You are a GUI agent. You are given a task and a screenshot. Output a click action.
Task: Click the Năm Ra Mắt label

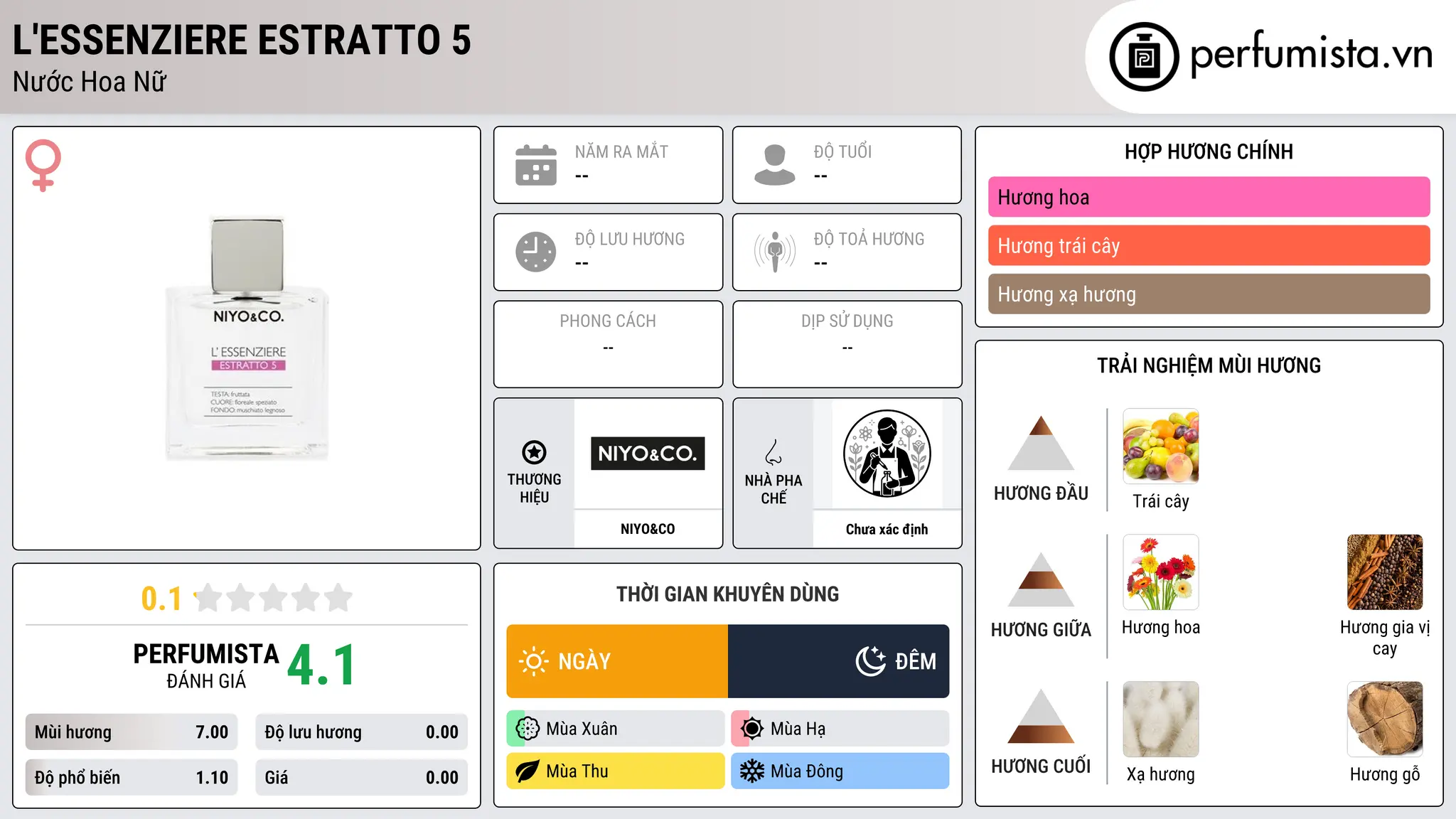(x=621, y=152)
